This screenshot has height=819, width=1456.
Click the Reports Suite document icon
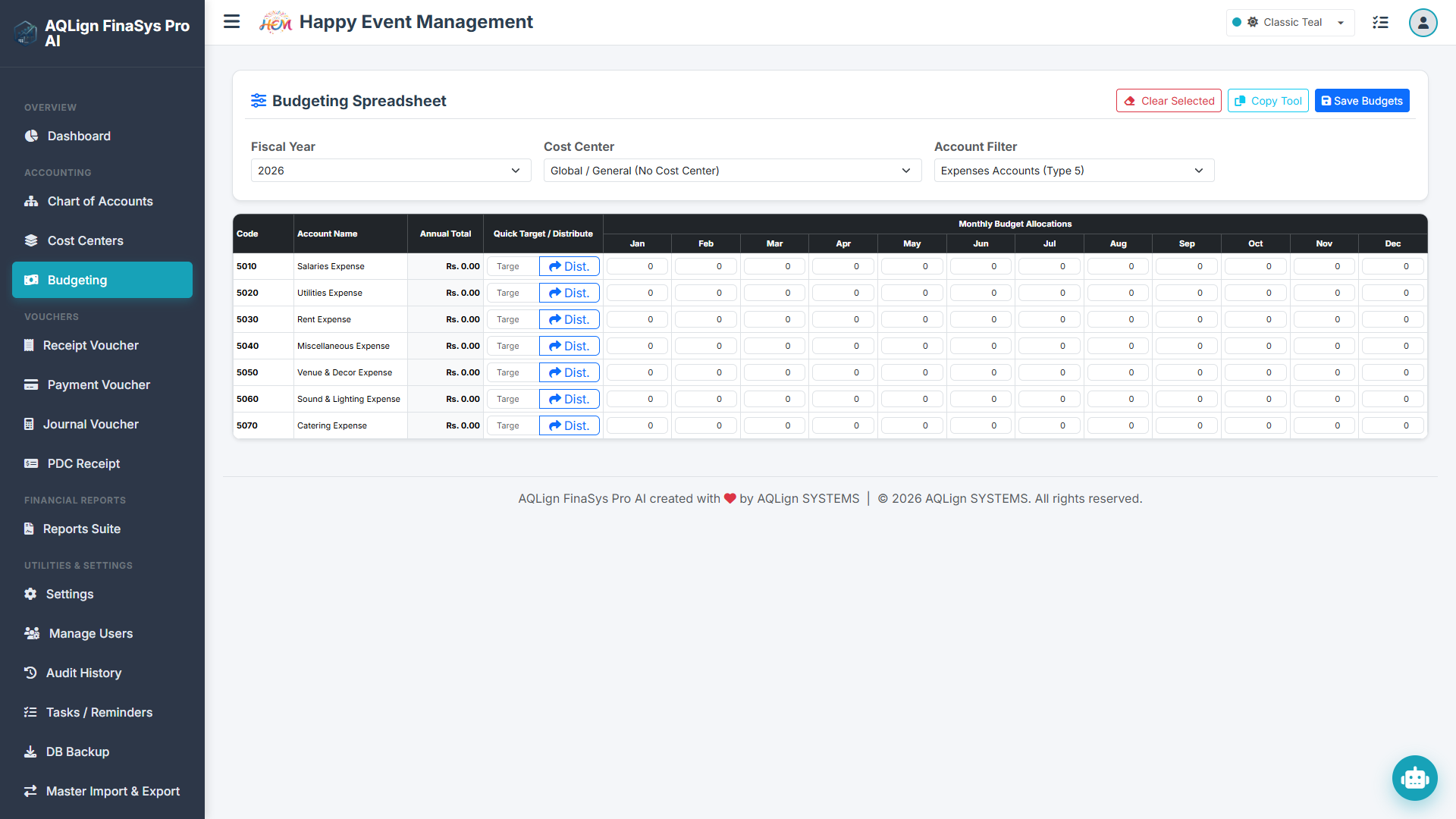click(x=29, y=529)
